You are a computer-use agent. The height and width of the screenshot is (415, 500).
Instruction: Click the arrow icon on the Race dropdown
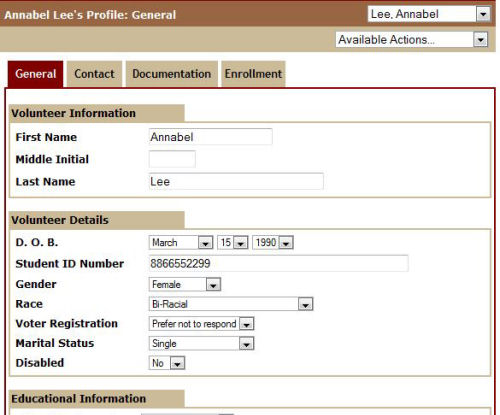click(305, 304)
